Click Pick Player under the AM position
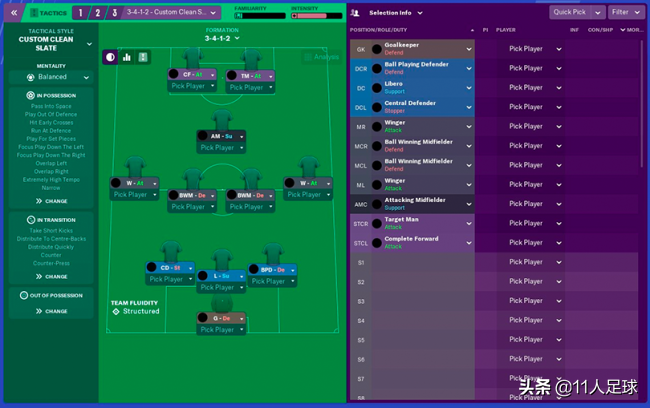This screenshot has height=408, width=650. 221,148
